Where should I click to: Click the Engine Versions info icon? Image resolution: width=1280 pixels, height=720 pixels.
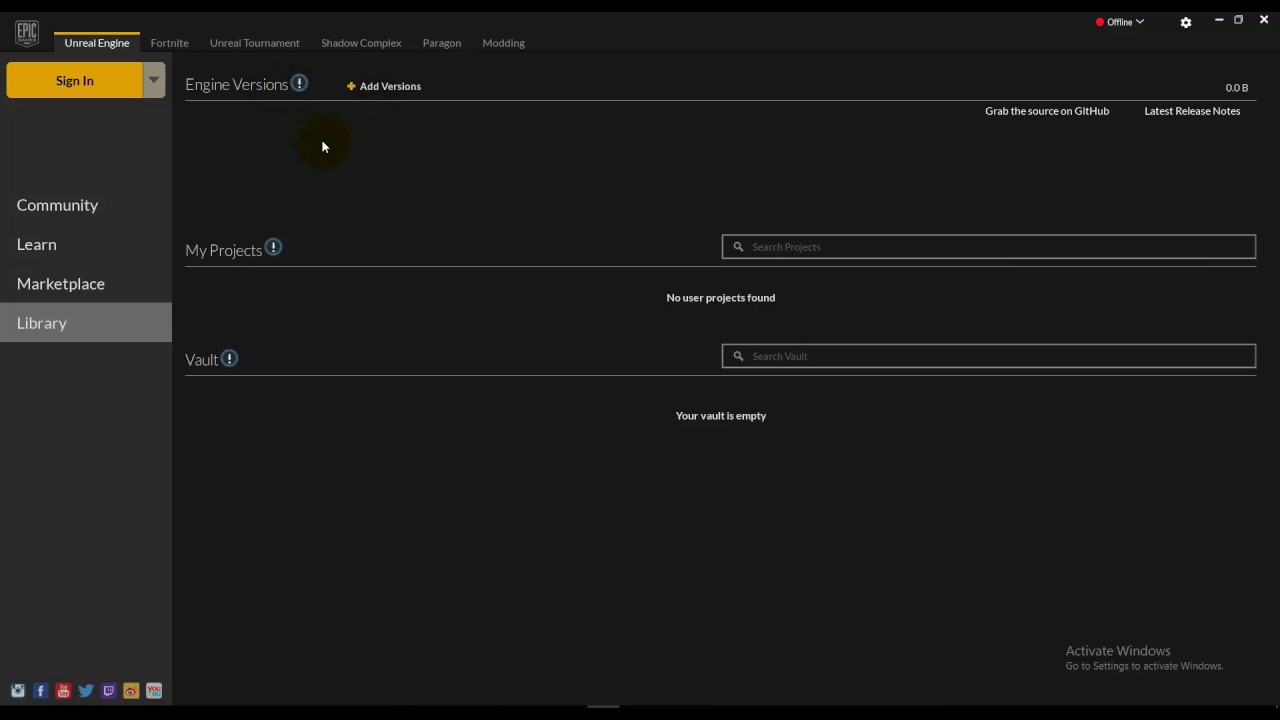point(299,83)
